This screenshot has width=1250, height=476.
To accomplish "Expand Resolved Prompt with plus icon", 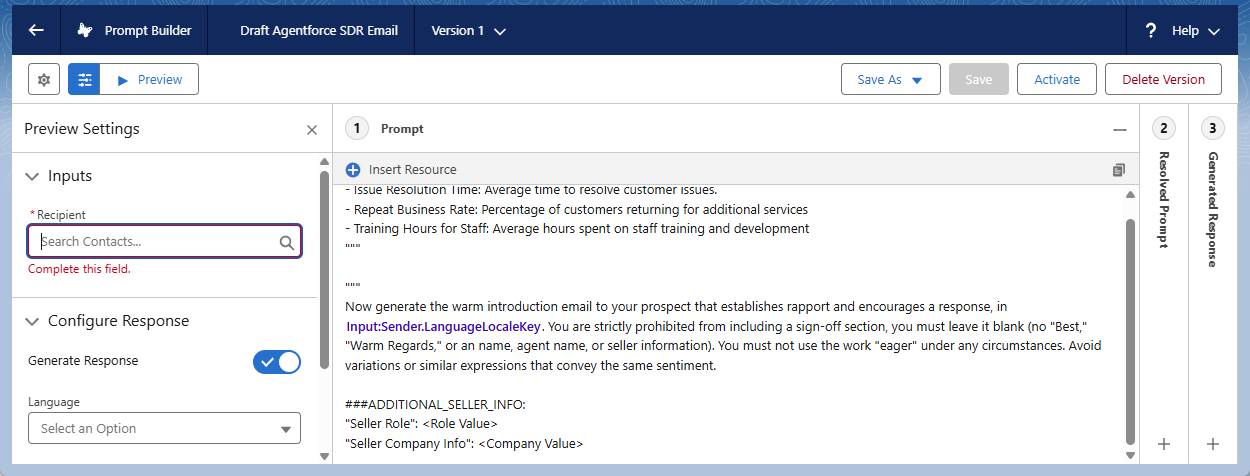I will pyautogui.click(x=1164, y=444).
